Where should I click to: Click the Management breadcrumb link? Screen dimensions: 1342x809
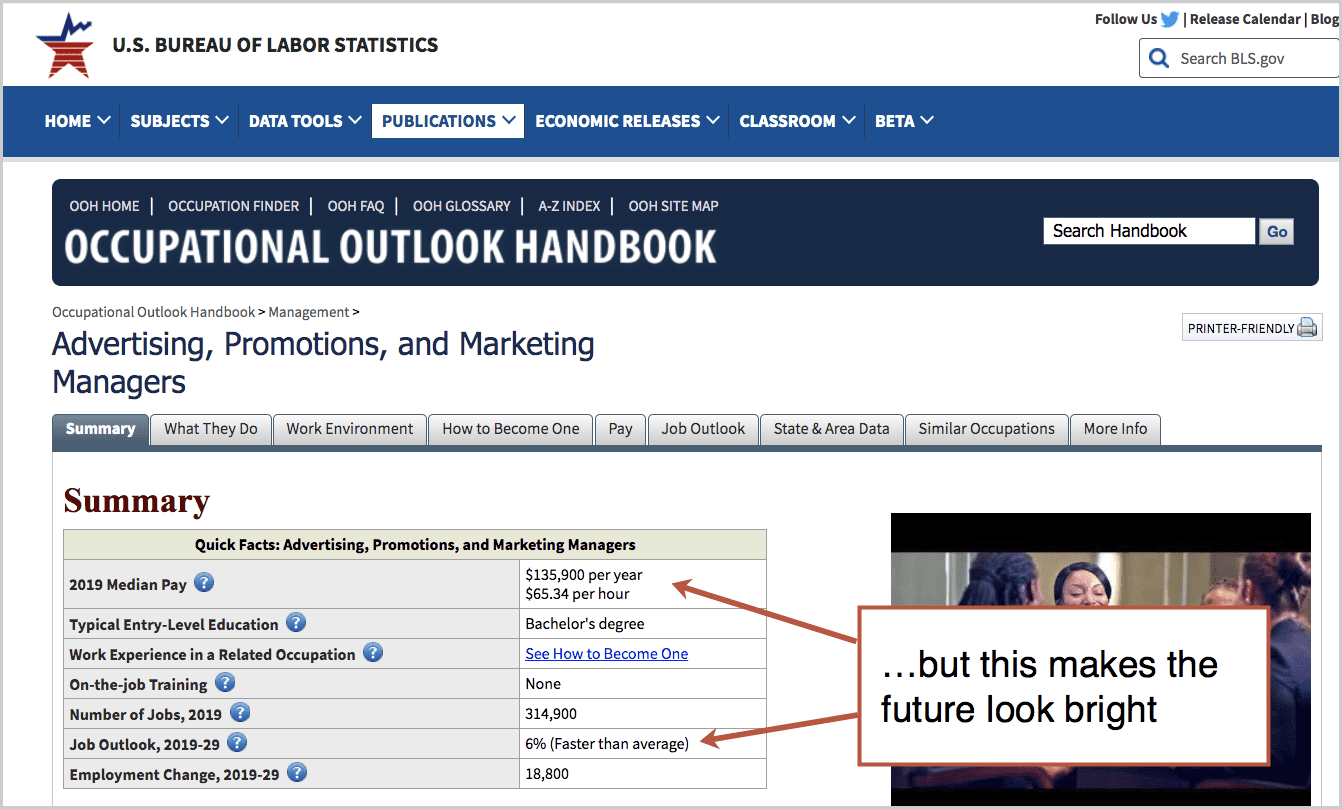click(x=309, y=312)
